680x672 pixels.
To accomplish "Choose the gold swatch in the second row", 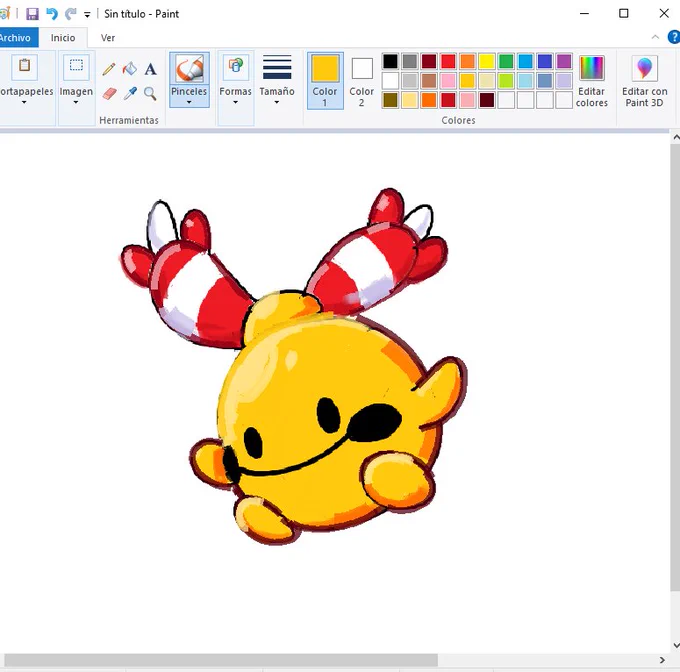I will pyautogui.click(x=468, y=81).
